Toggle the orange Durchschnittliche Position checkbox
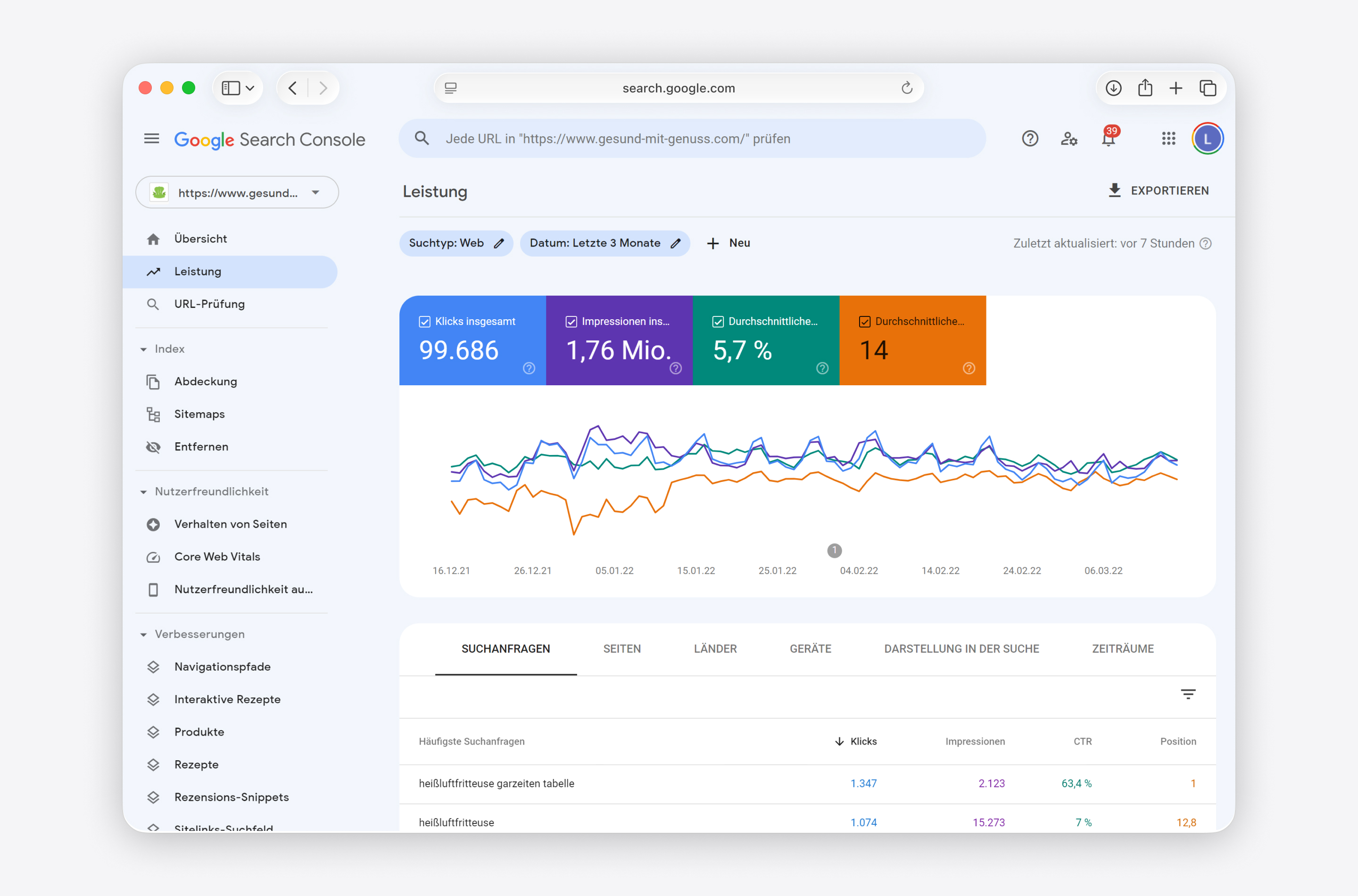Screen dimensions: 1358x896 click(x=865, y=322)
